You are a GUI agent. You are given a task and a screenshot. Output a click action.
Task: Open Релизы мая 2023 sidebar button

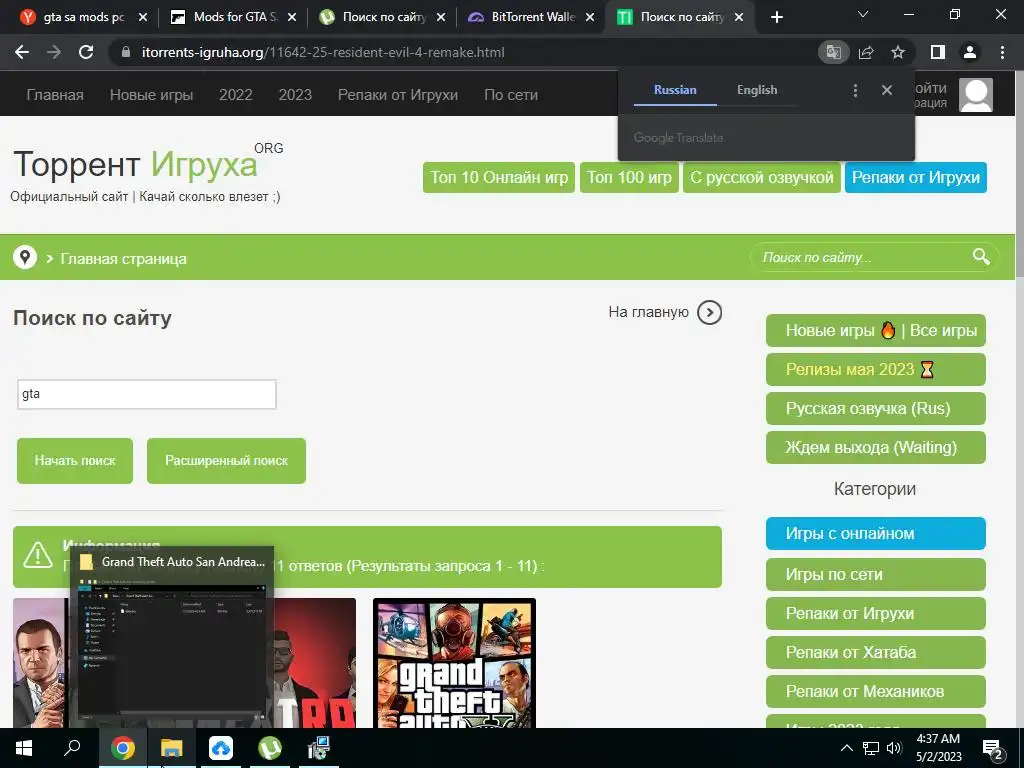[876, 370]
